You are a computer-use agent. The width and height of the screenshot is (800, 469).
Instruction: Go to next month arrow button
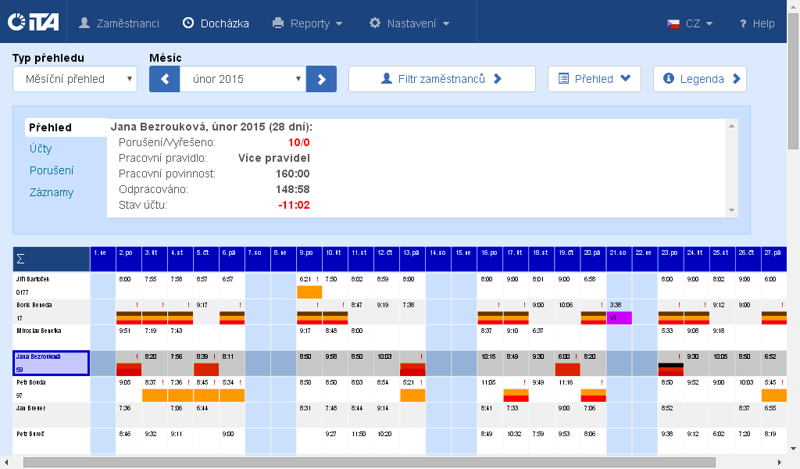[321, 78]
